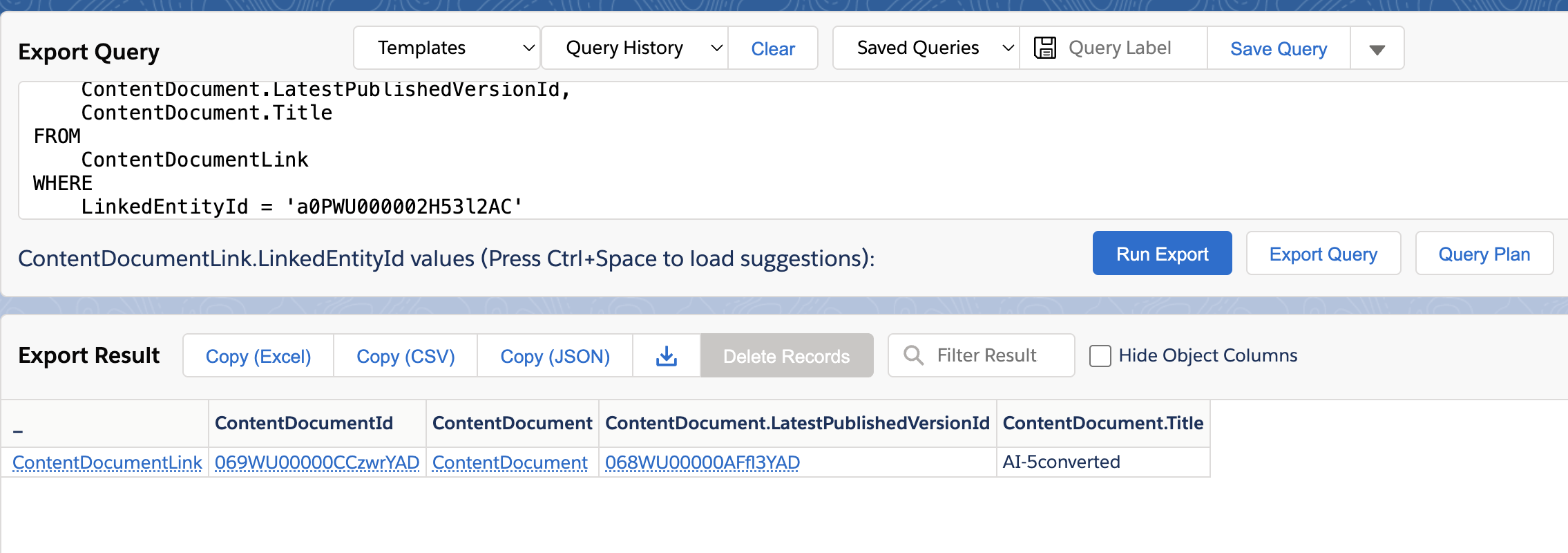The width and height of the screenshot is (1568, 553).
Task: Open record 069WU00000CCzwrYAD
Action: pos(317,462)
